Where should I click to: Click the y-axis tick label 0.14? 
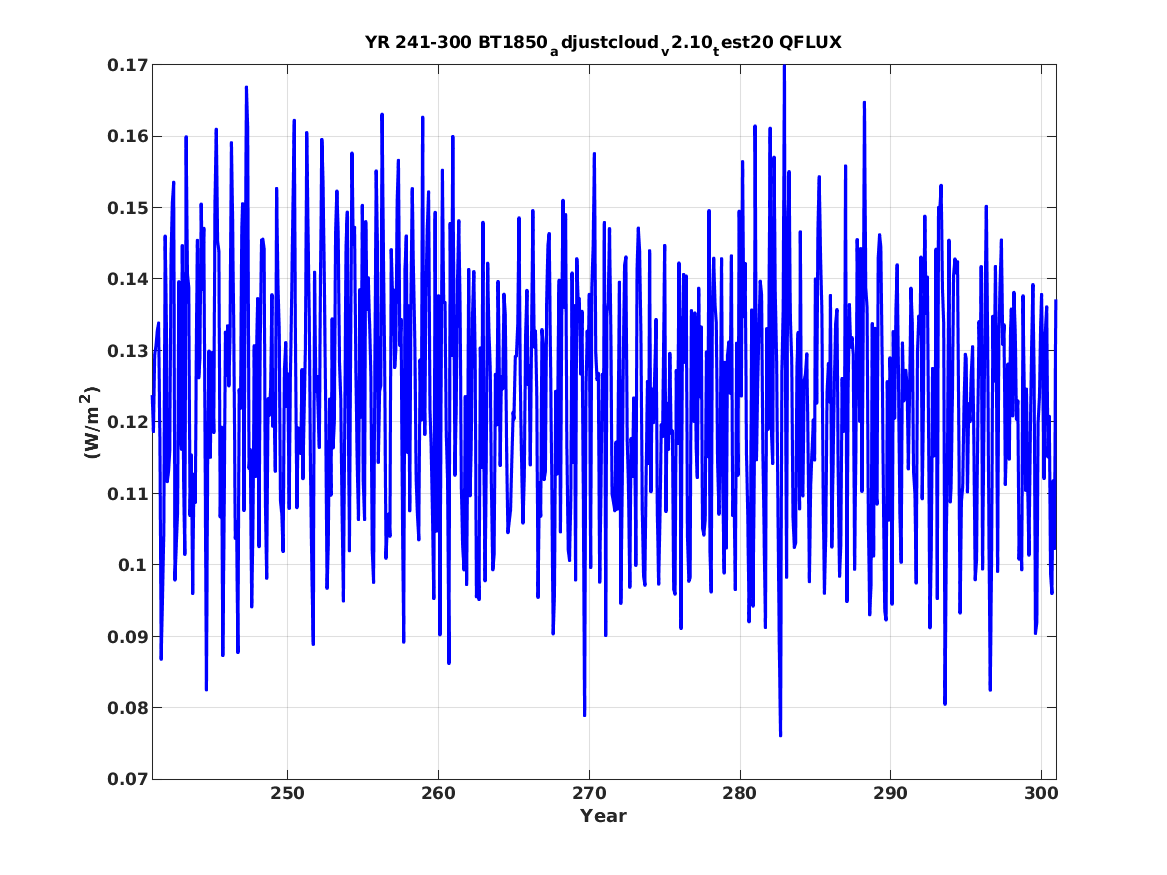(x=127, y=279)
